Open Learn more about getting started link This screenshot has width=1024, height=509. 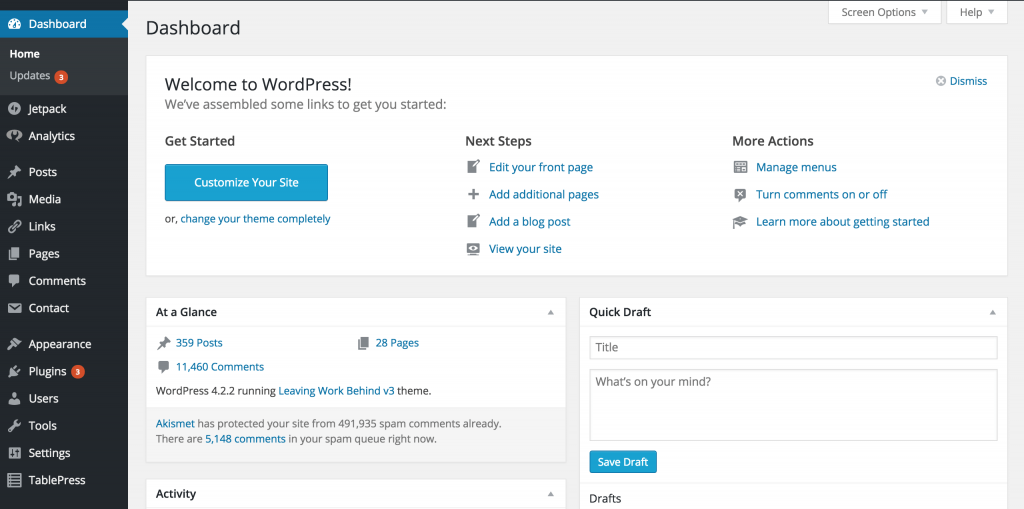tap(842, 222)
